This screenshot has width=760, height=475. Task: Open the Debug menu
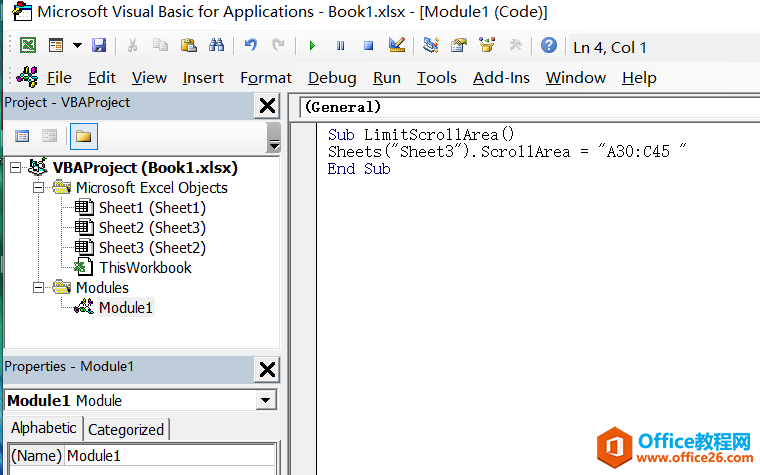point(332,78)
